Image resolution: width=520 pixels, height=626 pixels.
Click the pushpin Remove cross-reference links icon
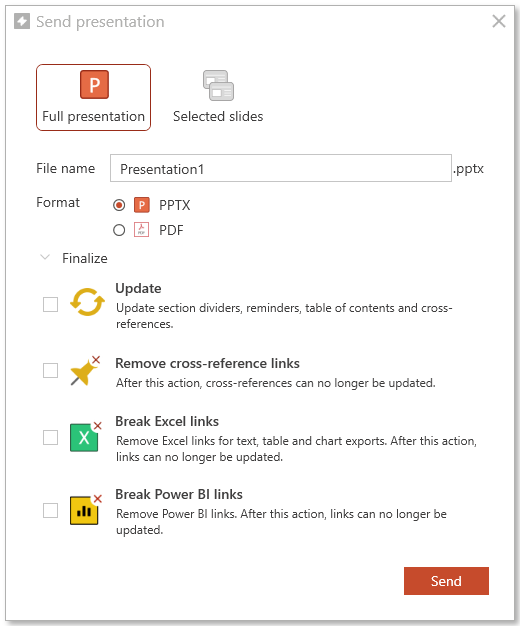[x=85, y=371]
